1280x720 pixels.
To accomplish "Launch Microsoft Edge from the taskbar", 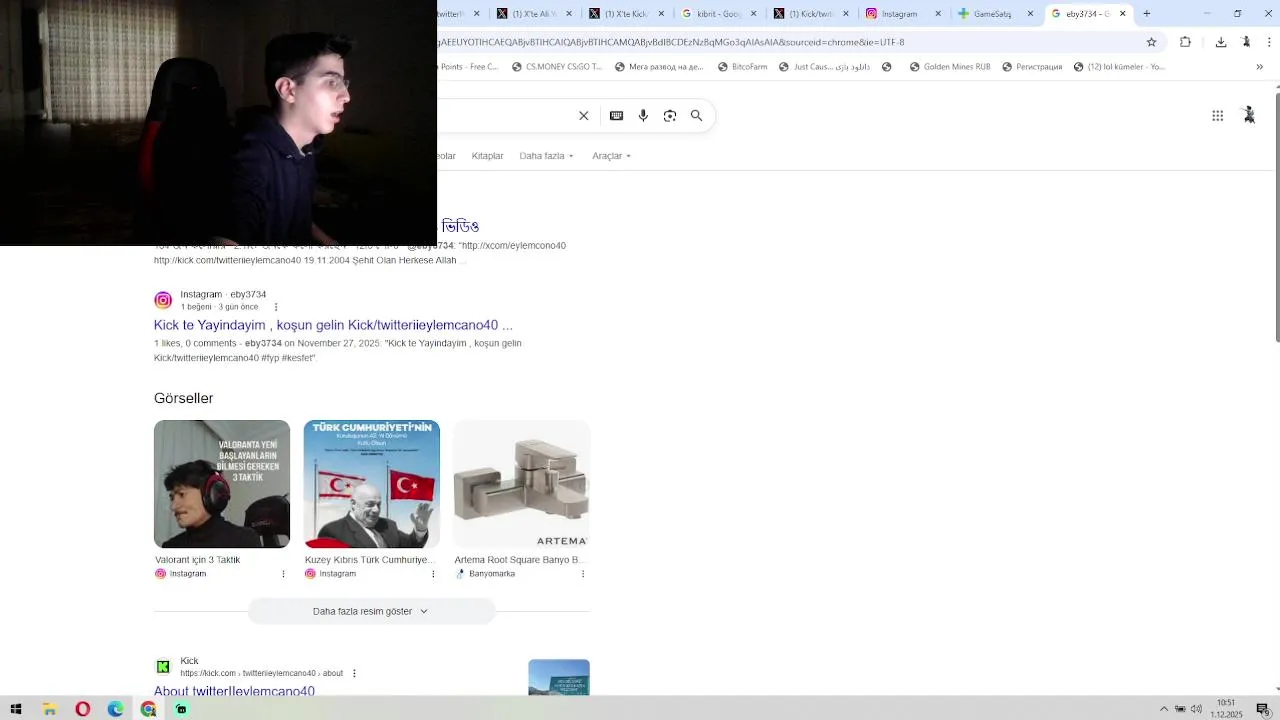I will tap(115, 709).
